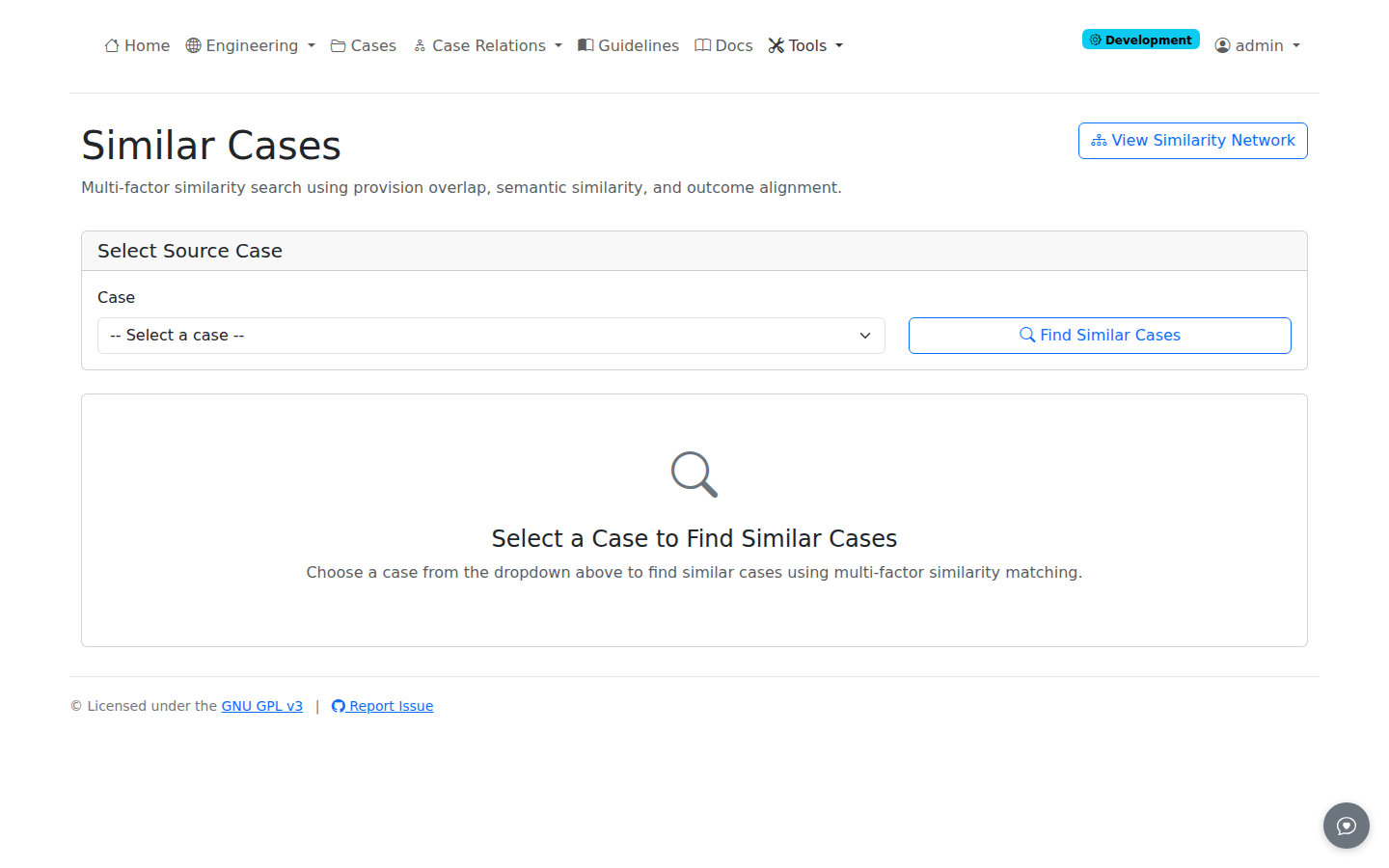
Task: Click the Case Relations network icon
Action: coord(420,45)
